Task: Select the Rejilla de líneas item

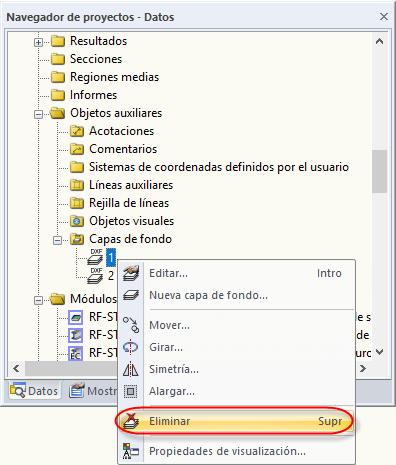Action: click(129, 203)
